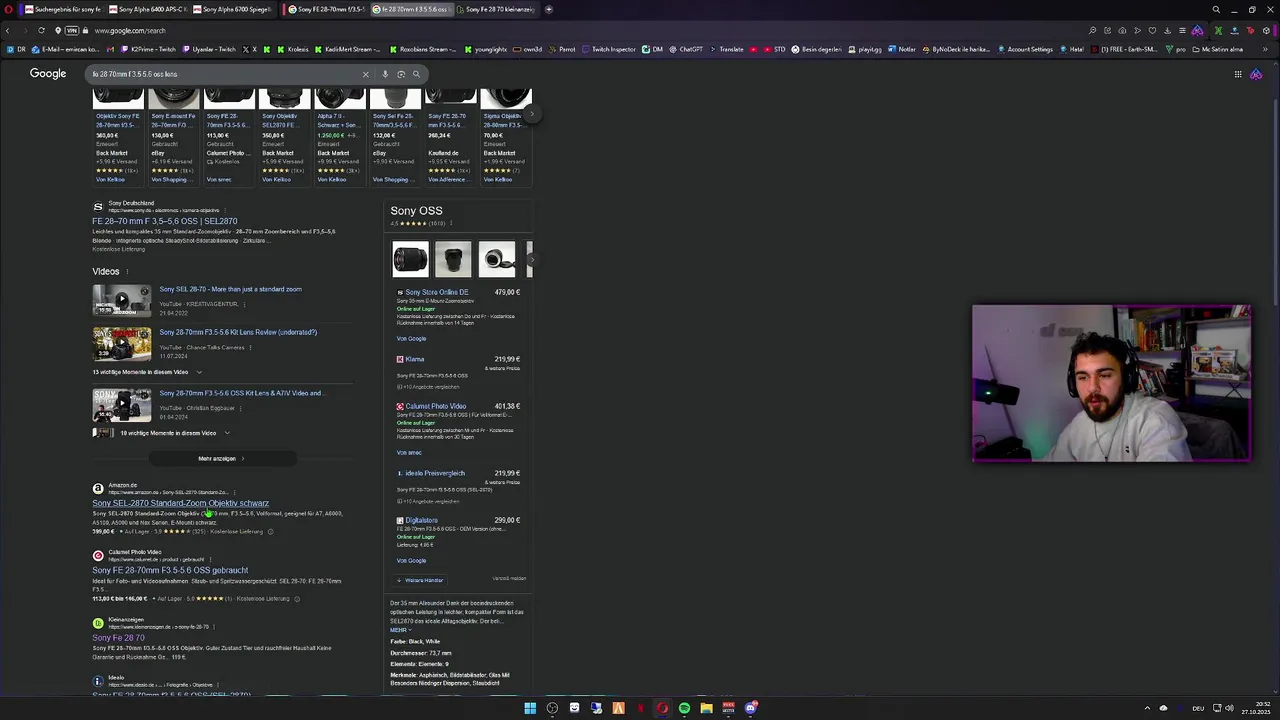The width and height of the screenshot is (1280, 720).
Task: Open the Windows Start button on taskbar
Action: (530, 708)
